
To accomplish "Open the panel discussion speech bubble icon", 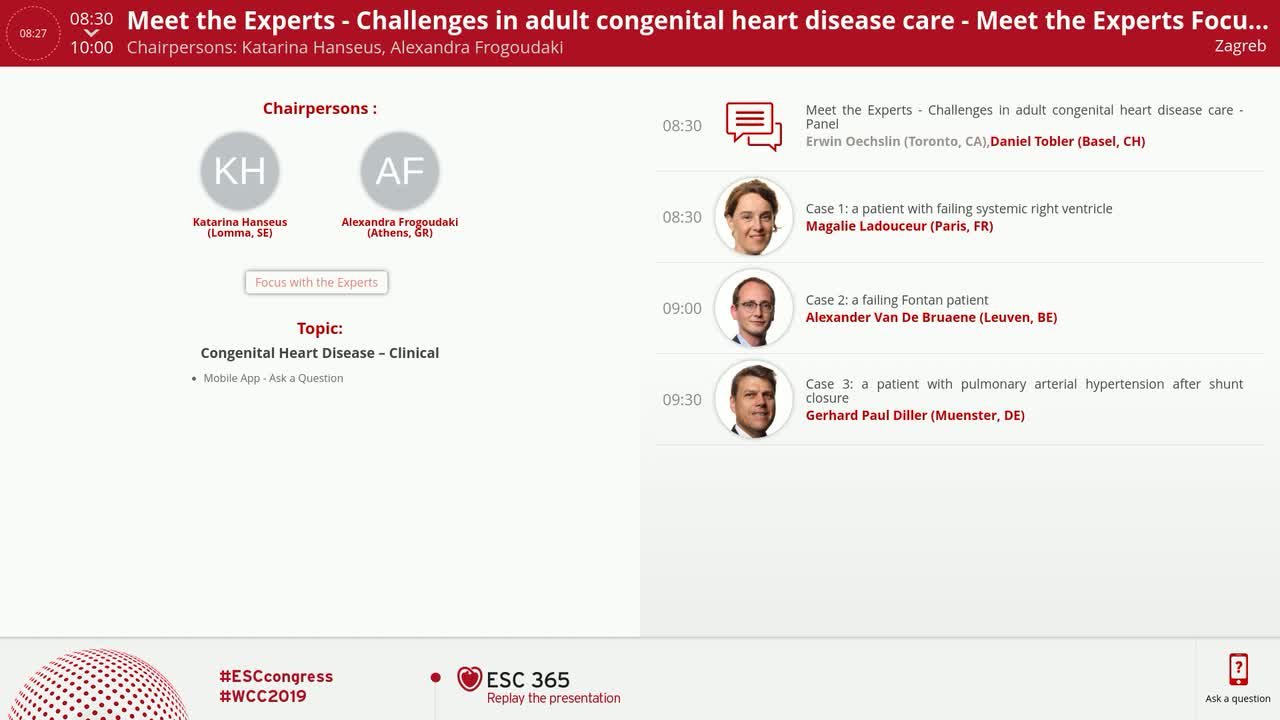I will 753,126.
